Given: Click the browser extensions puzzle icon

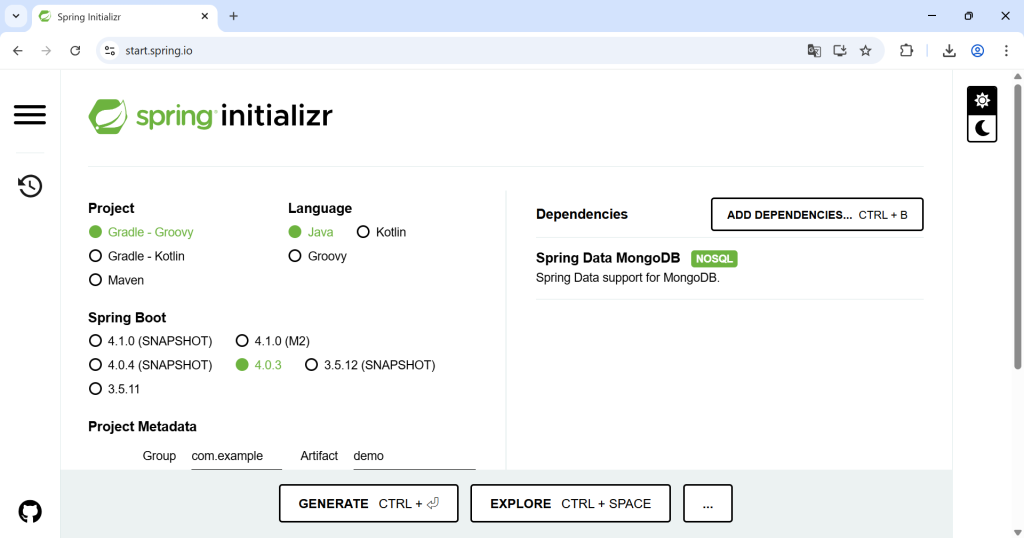Looking at the screenshot, I should tap(907, 51).
